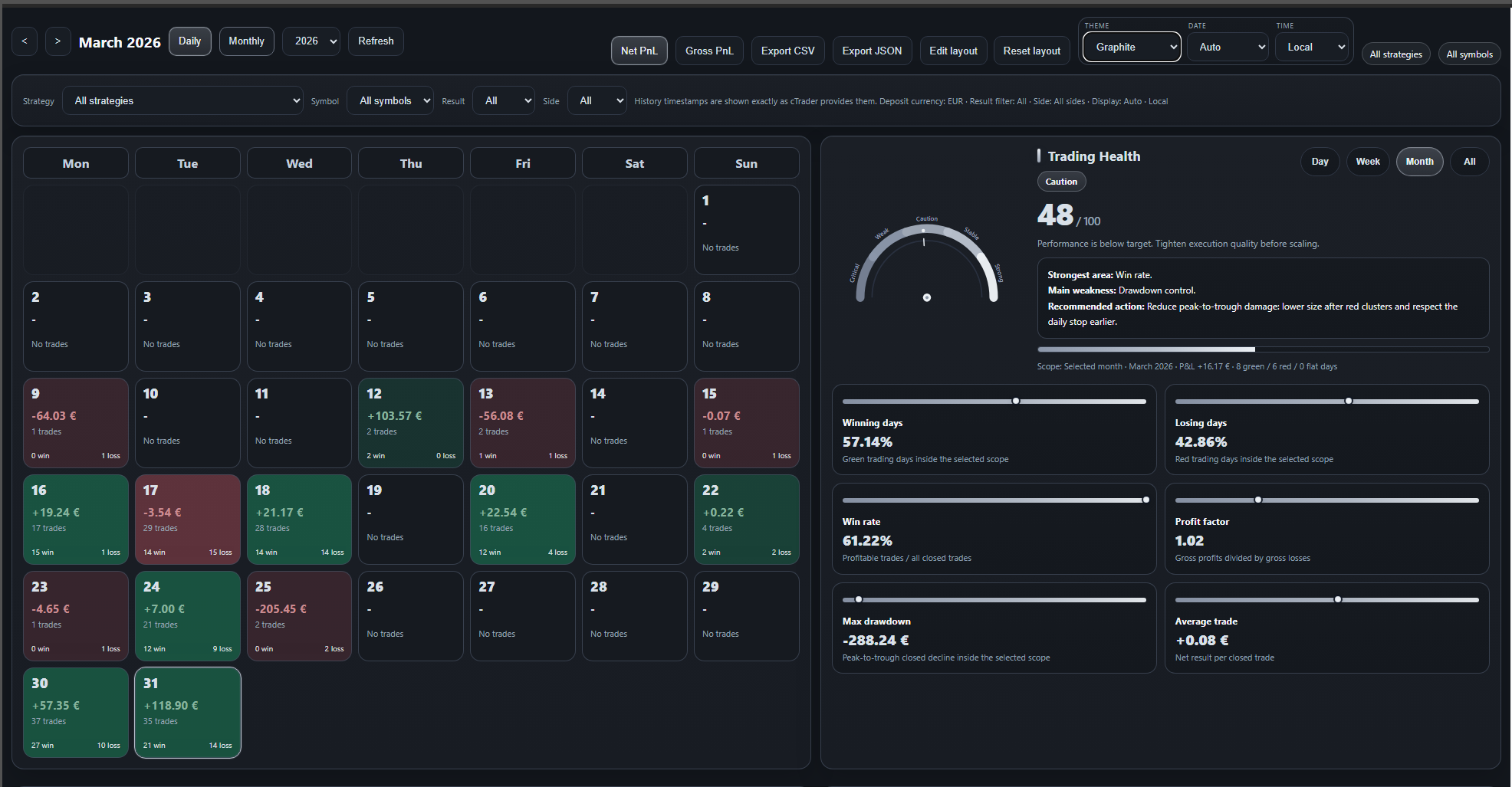Switch Trading Health to Day scope

[x=1320, y=161]
